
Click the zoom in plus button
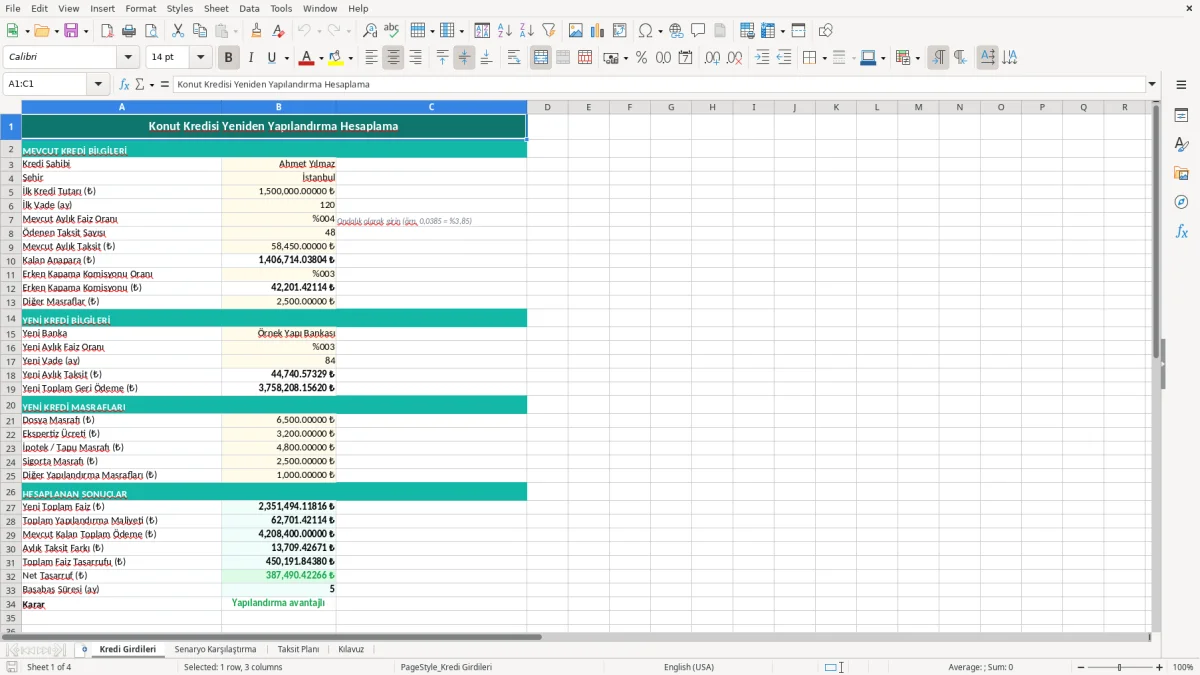[x=1159, y=667]
